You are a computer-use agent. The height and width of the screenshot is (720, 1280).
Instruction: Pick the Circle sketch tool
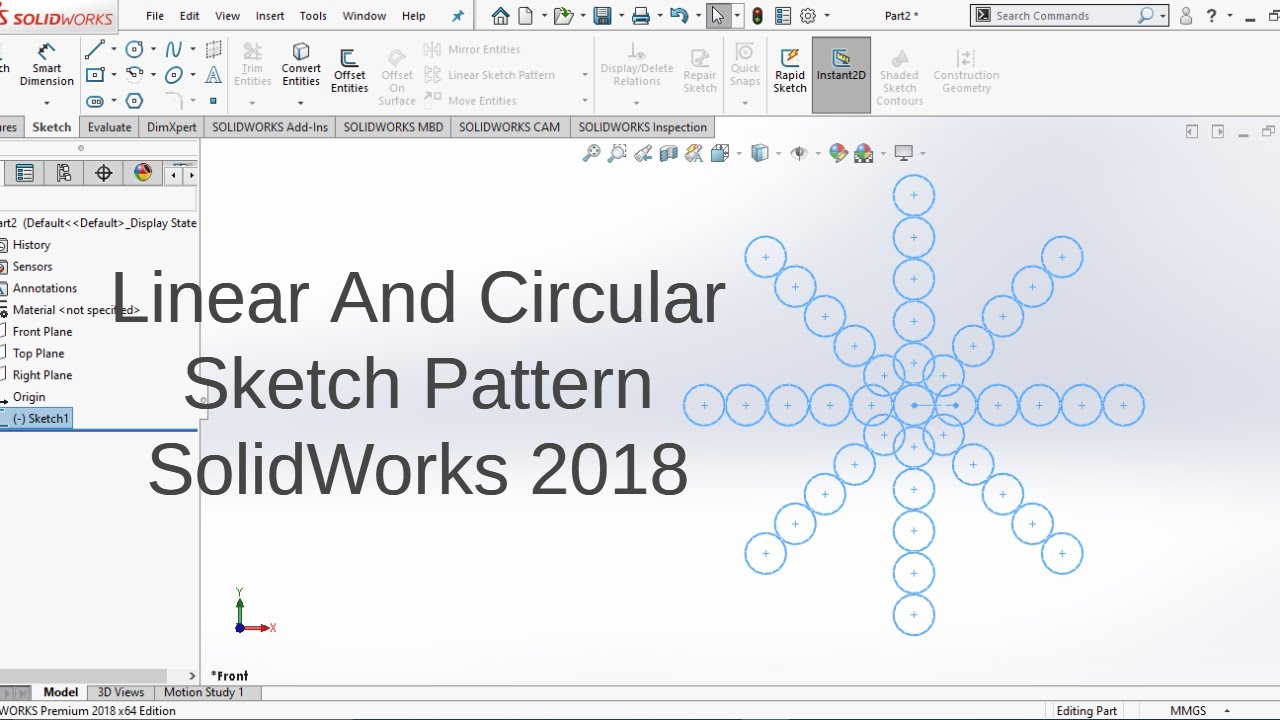pyautogui.click(x=134, y=49)
